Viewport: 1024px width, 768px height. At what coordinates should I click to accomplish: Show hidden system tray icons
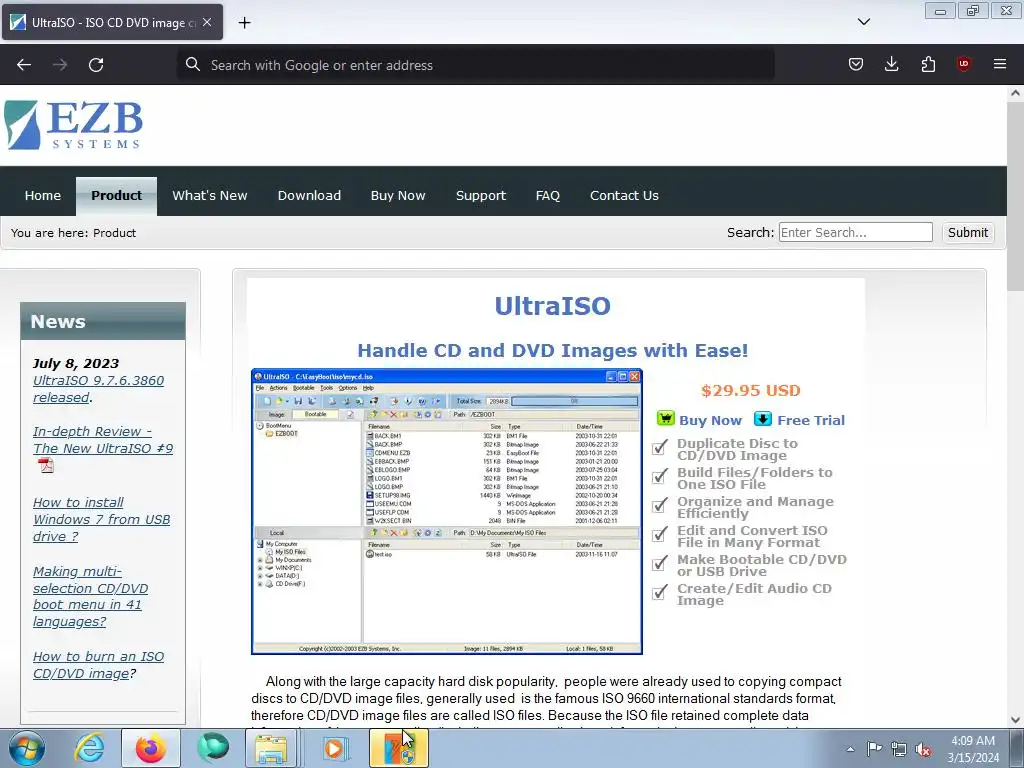[850, 749]
